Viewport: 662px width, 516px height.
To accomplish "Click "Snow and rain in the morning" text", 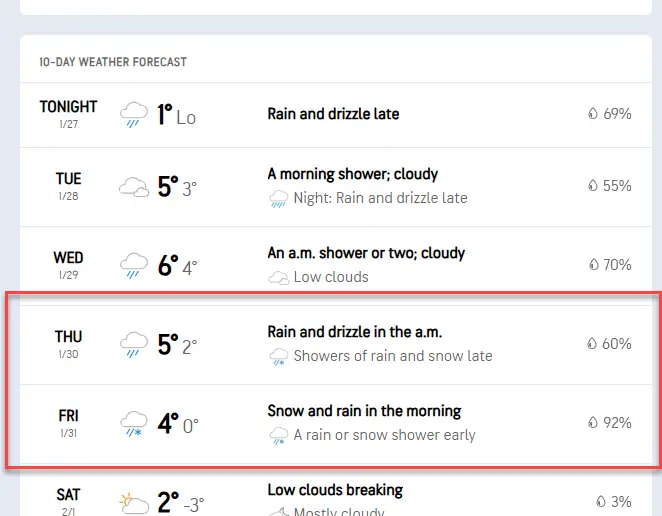I will pos(364,411).
